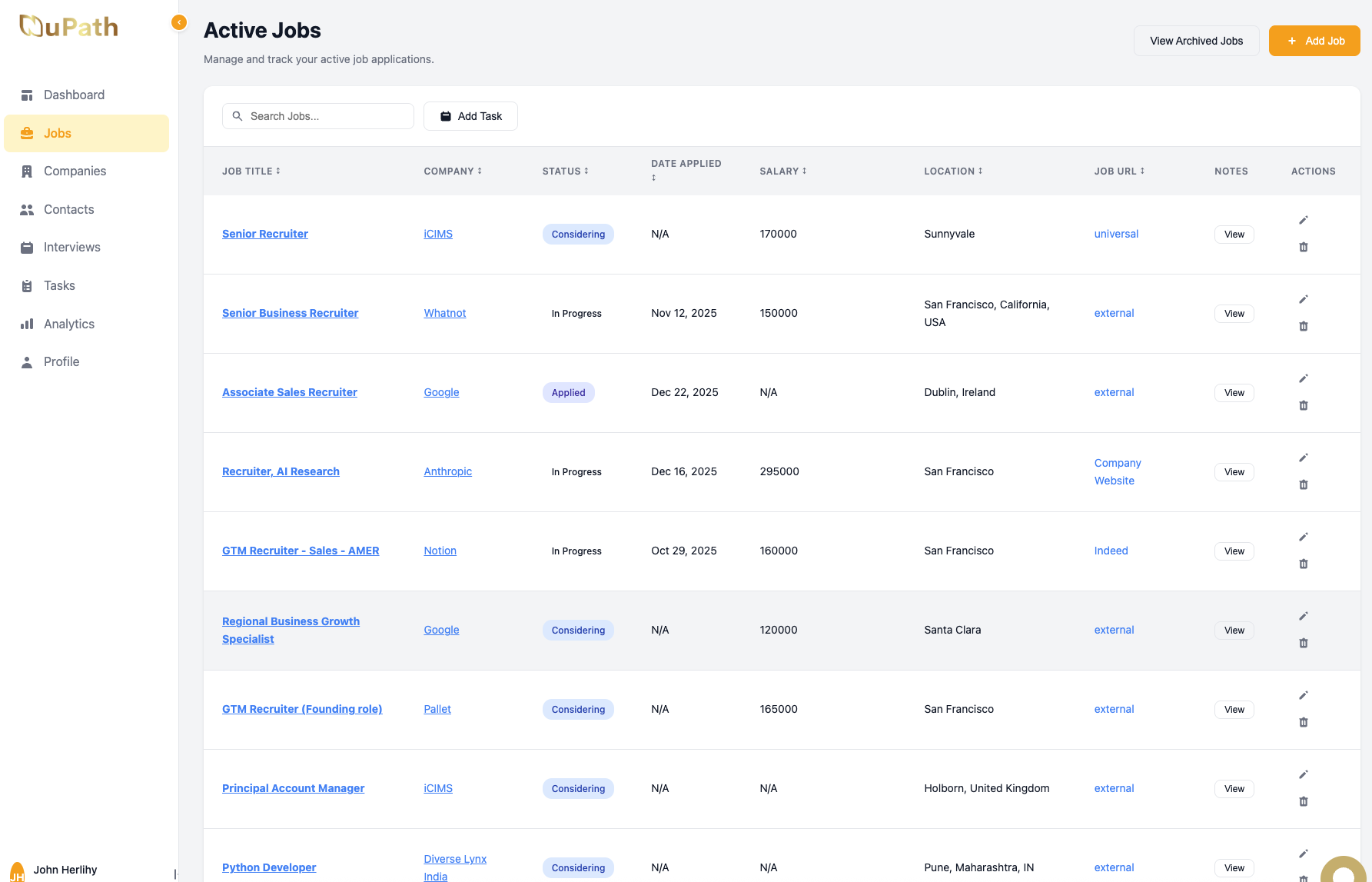Click the NuPath logo

click(x=69, y=27)
